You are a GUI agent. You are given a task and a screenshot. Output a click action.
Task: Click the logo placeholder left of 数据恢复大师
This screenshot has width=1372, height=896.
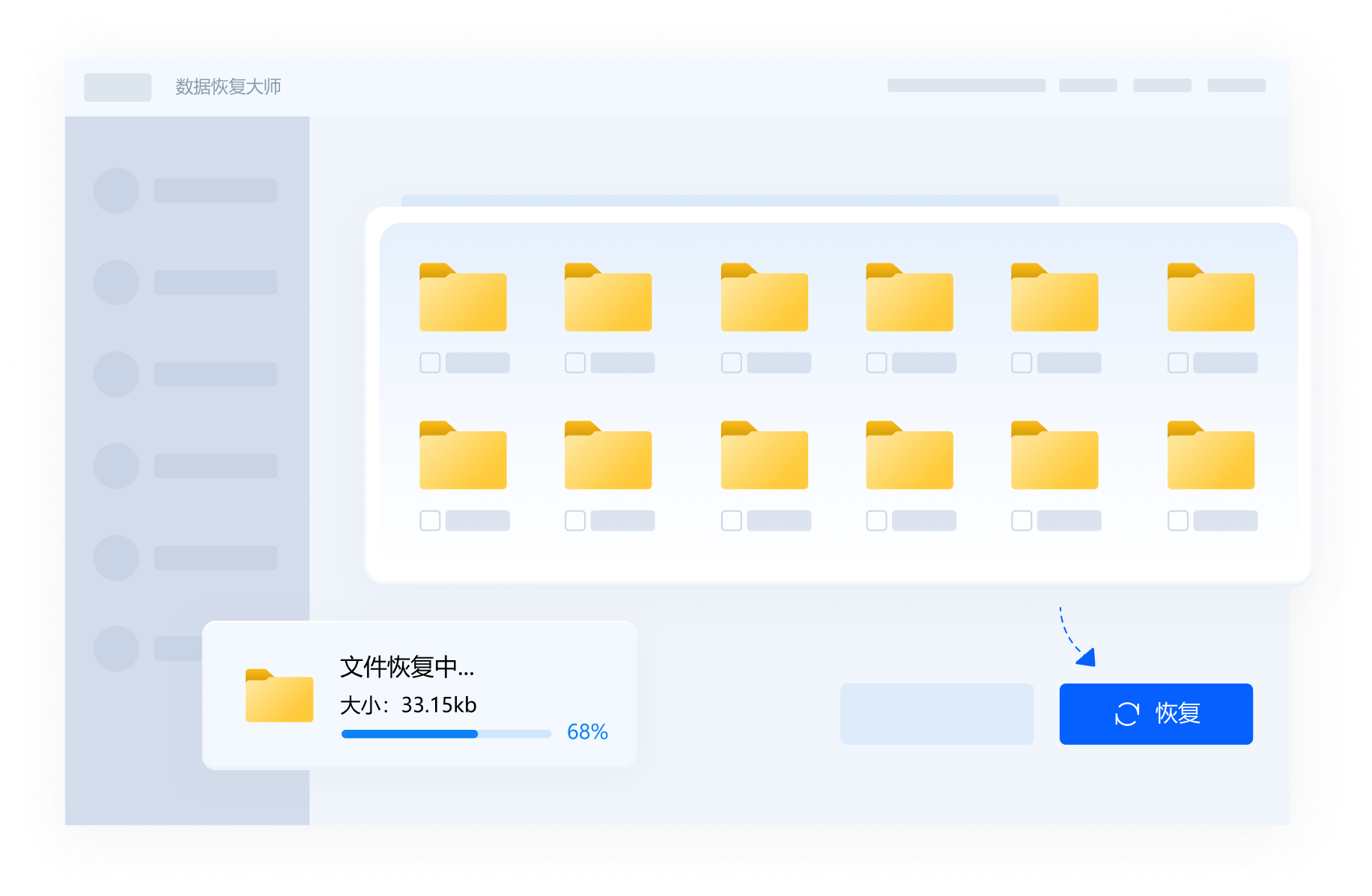point(118,87)
